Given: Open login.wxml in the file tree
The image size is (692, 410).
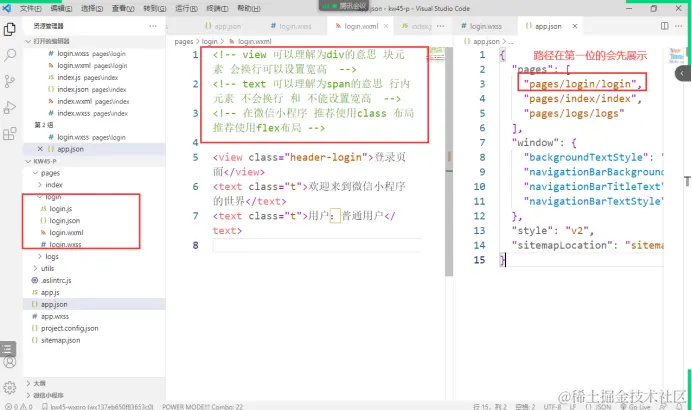Looking at the screenshot, I should coord(94,233).
